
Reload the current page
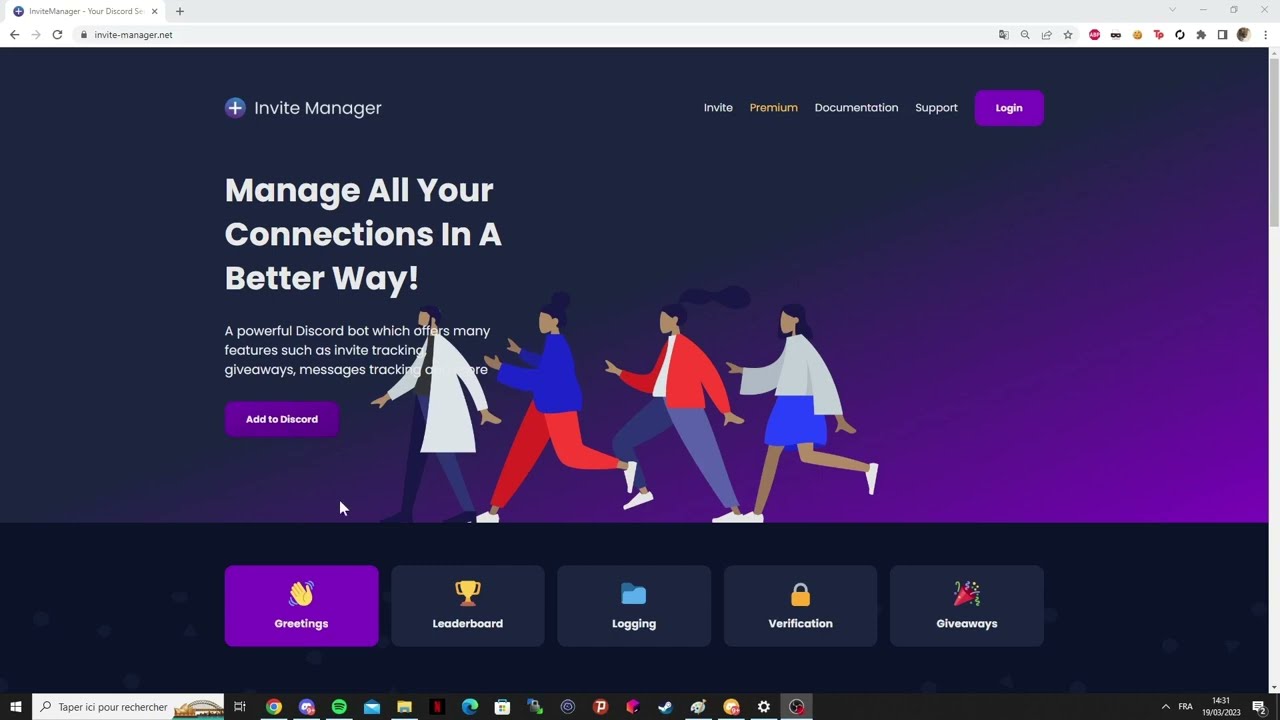[x=57, y=35]
